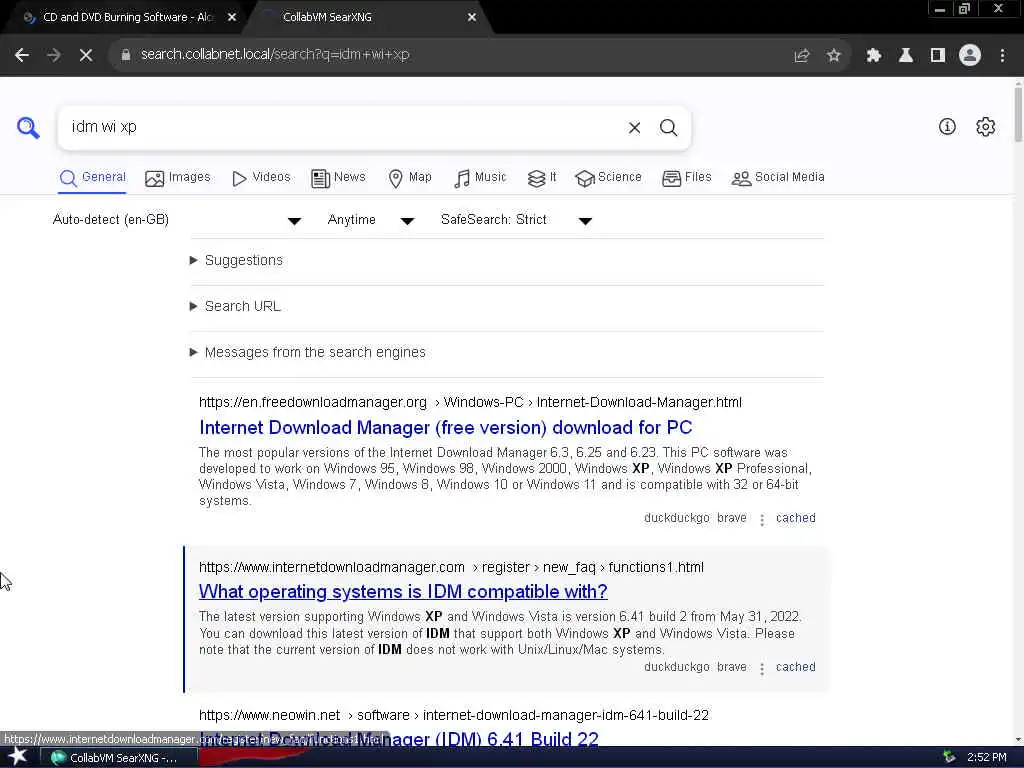Open the About info icon
Image resolution: width=1024 pixels, height=768 pixels.
click(x=947, y=127)
